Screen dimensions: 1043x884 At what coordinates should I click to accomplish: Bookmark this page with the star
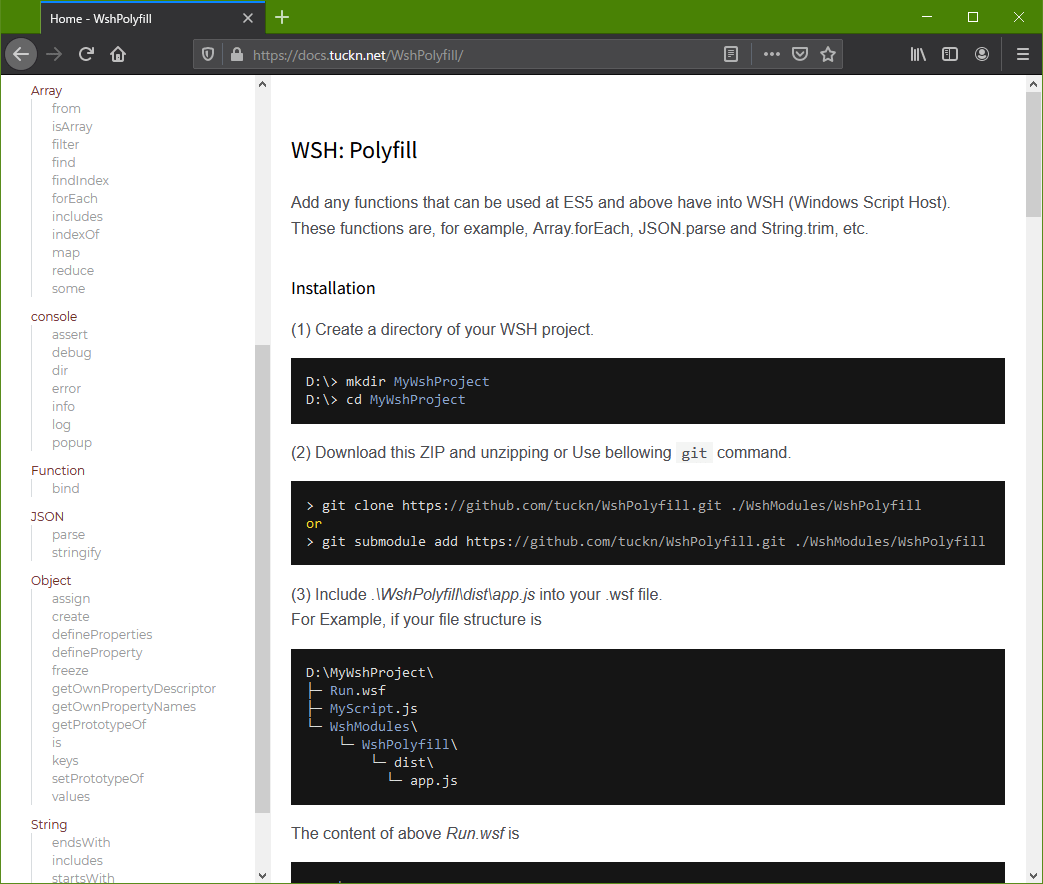tap(827, 54)
